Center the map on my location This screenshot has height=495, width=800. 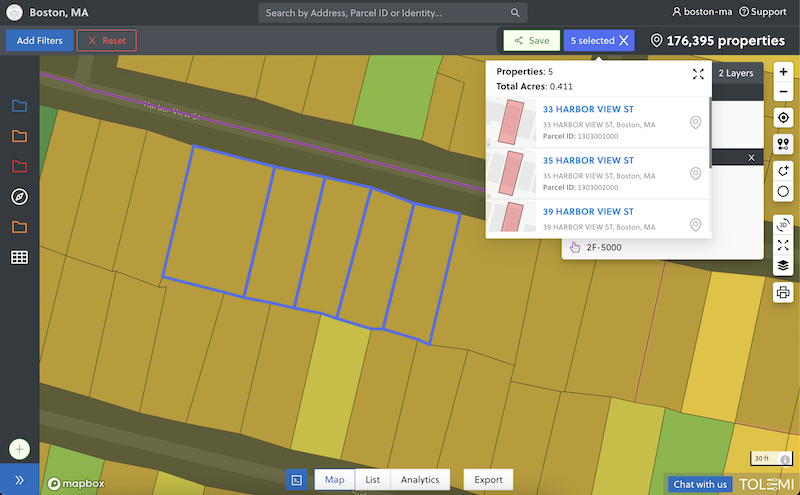pos(783,118)
